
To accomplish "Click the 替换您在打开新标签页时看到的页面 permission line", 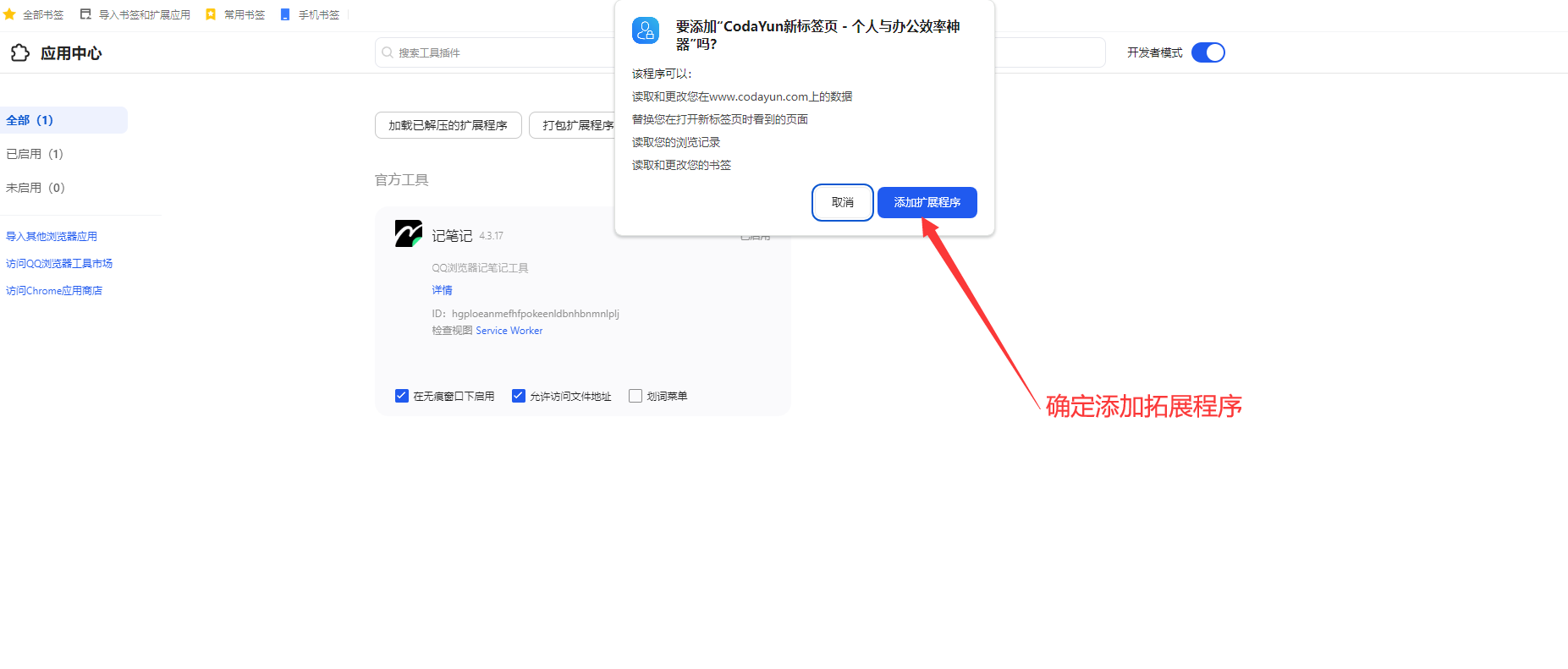I will (720, 119).
